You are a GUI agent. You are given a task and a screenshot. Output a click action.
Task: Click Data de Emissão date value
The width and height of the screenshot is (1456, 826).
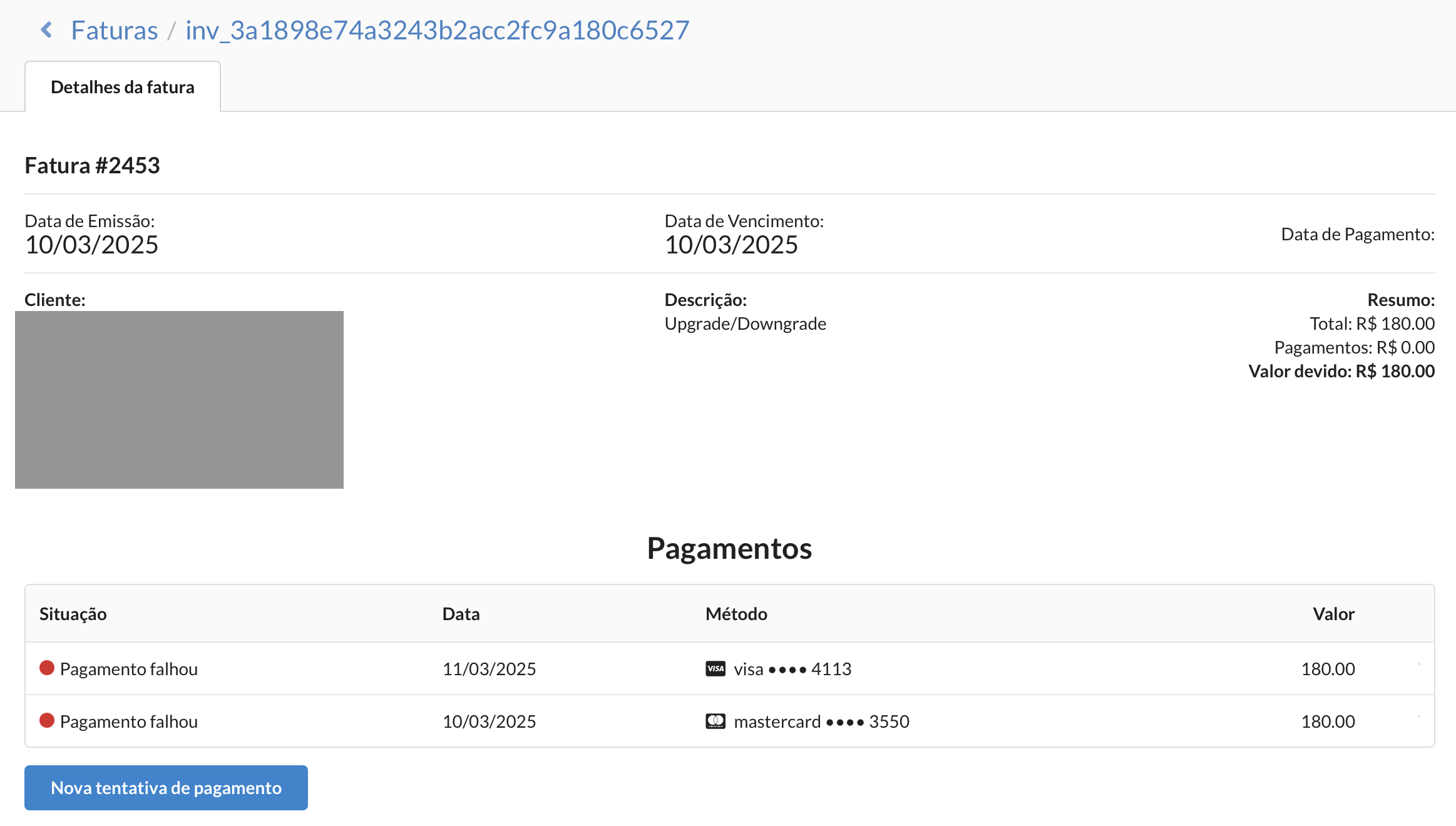91,245
